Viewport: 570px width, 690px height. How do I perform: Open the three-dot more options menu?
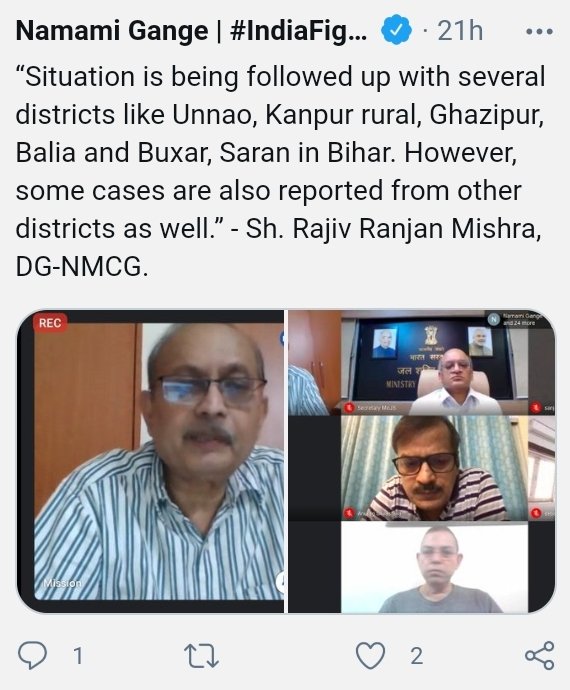coord(539,32)
